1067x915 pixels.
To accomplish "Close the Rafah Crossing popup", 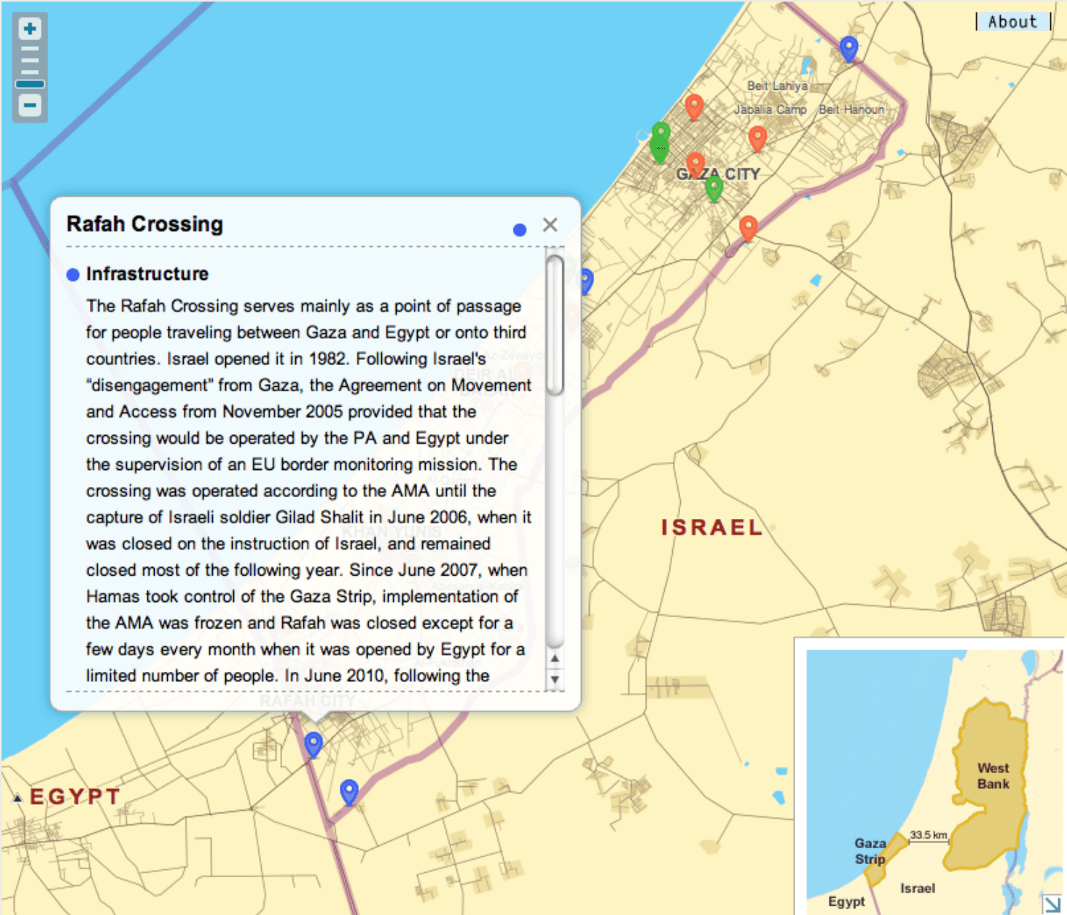I will point(551,224).
